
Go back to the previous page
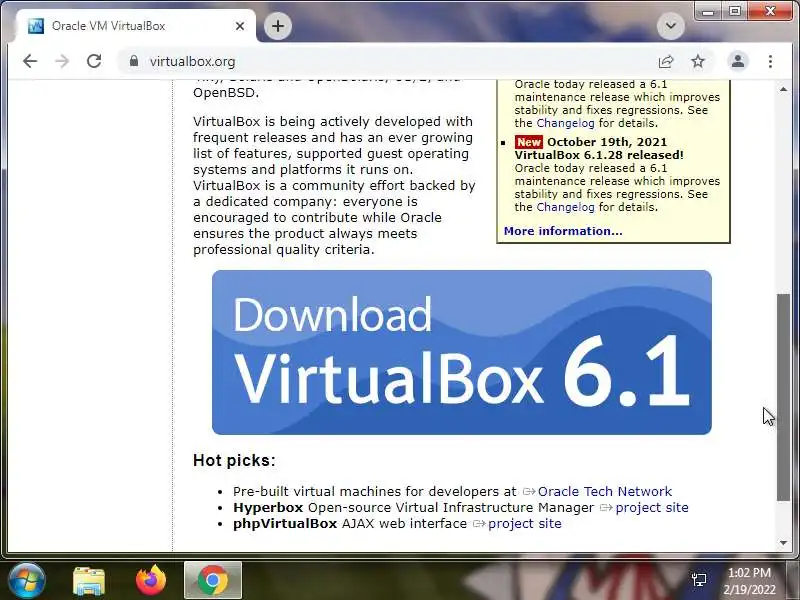pos(30,61)
